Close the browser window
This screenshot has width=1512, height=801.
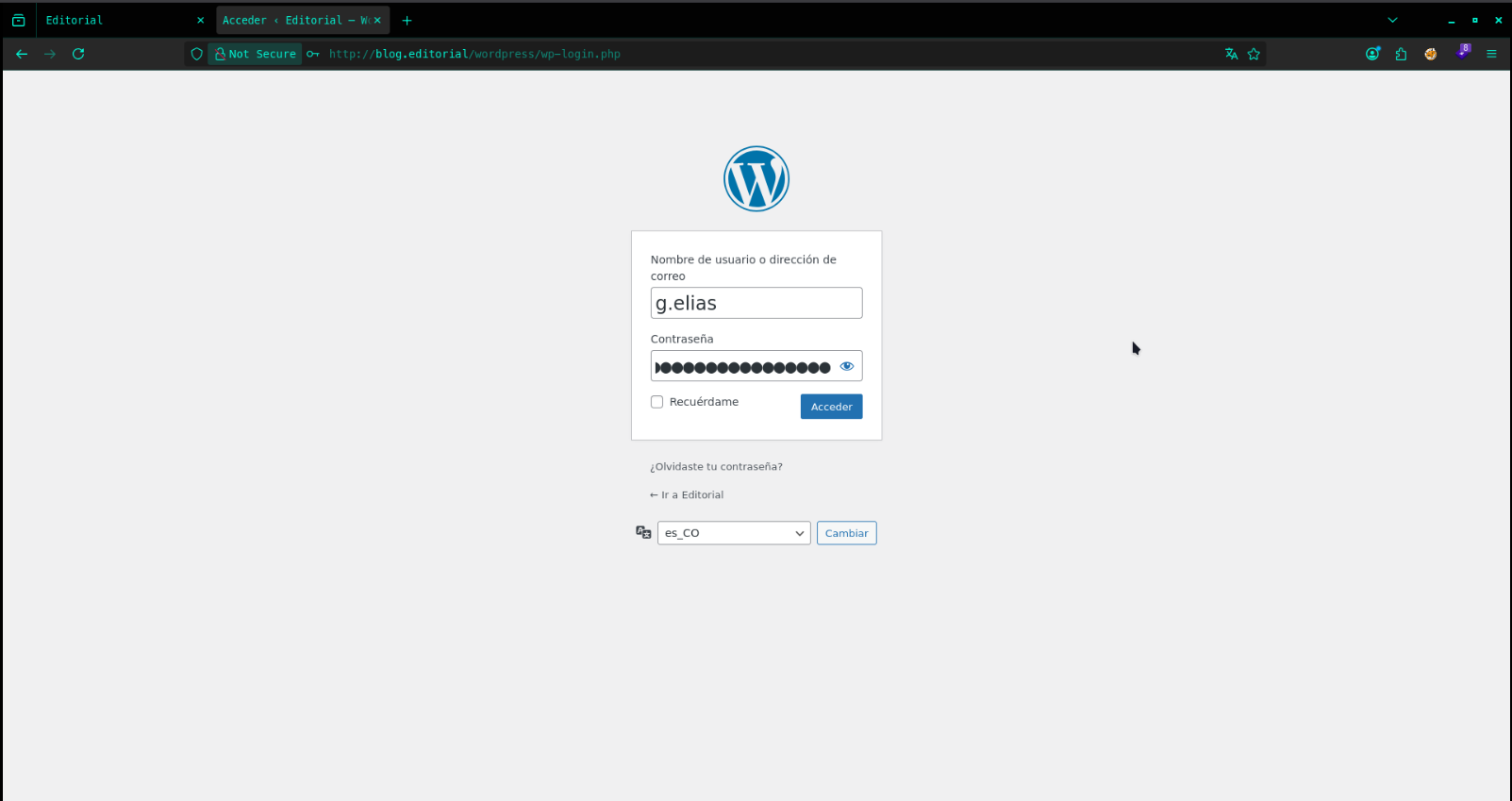[1498, 20]
